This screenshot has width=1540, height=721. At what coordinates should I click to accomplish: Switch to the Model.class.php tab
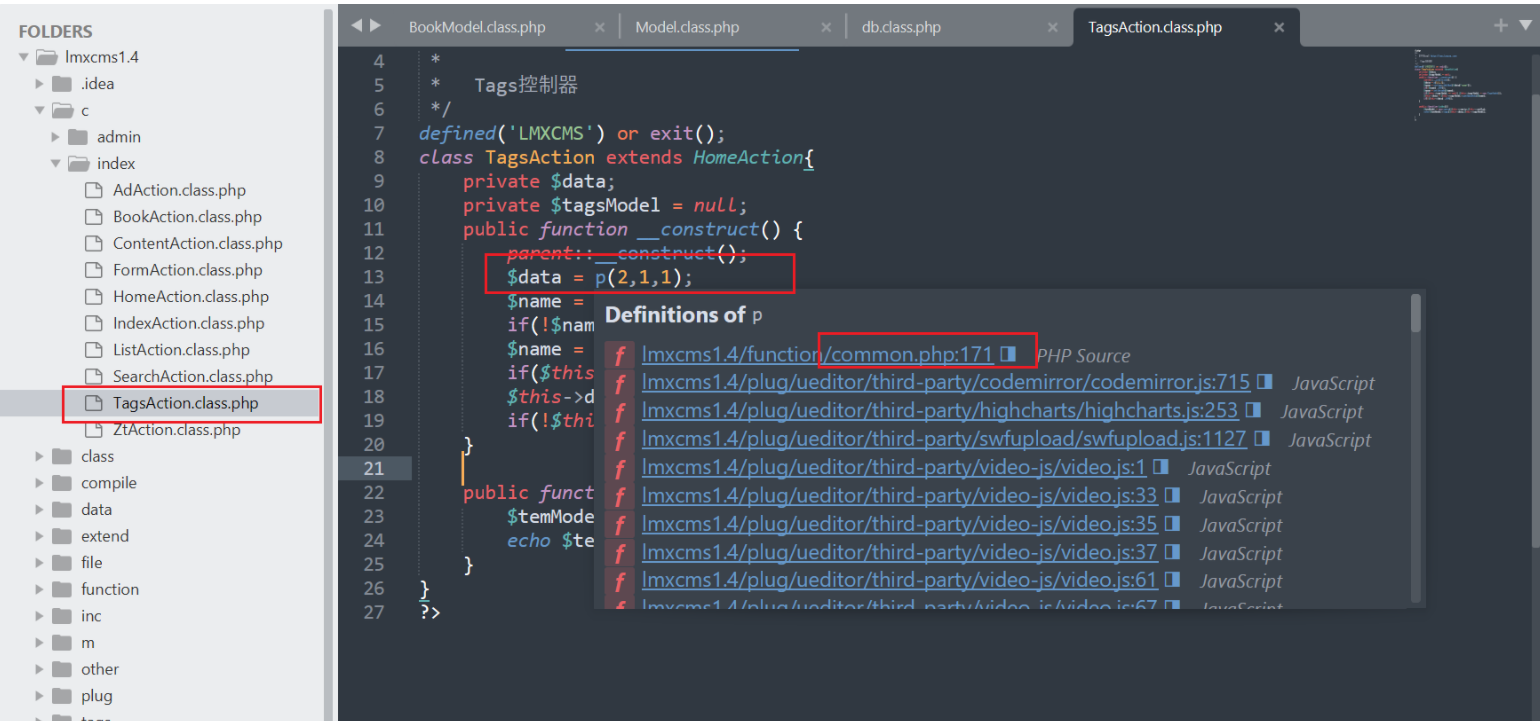(687, 27)
